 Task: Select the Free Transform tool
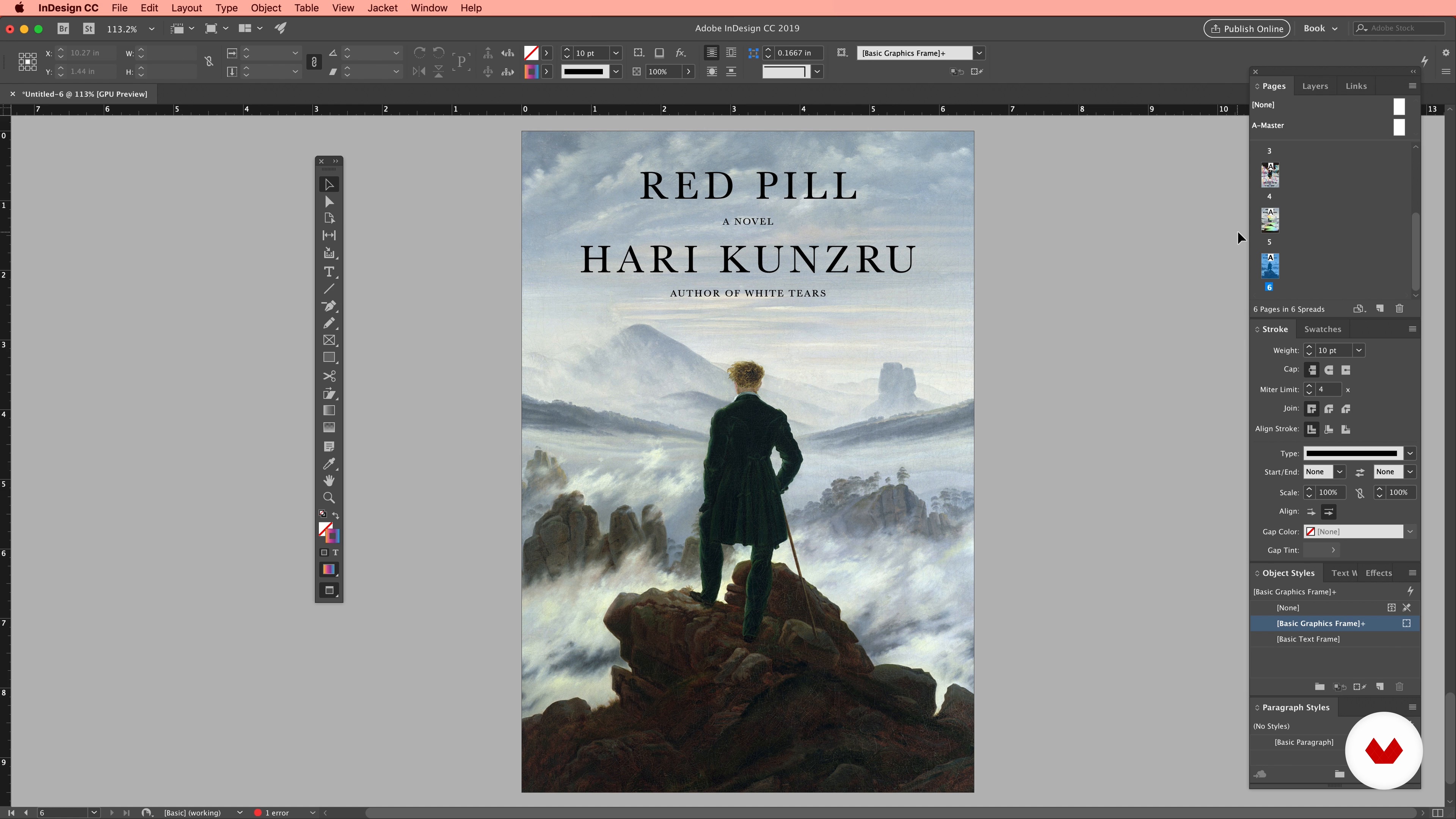[329, 394]
